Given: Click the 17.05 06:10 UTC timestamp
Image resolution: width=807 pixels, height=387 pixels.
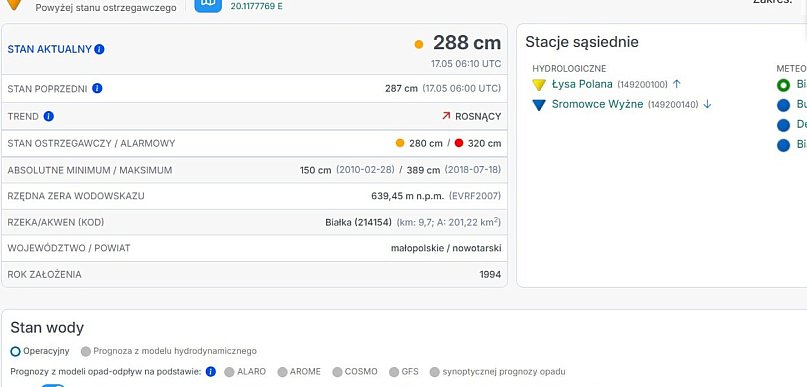Looking at the screenshot, I should (466, 64).
